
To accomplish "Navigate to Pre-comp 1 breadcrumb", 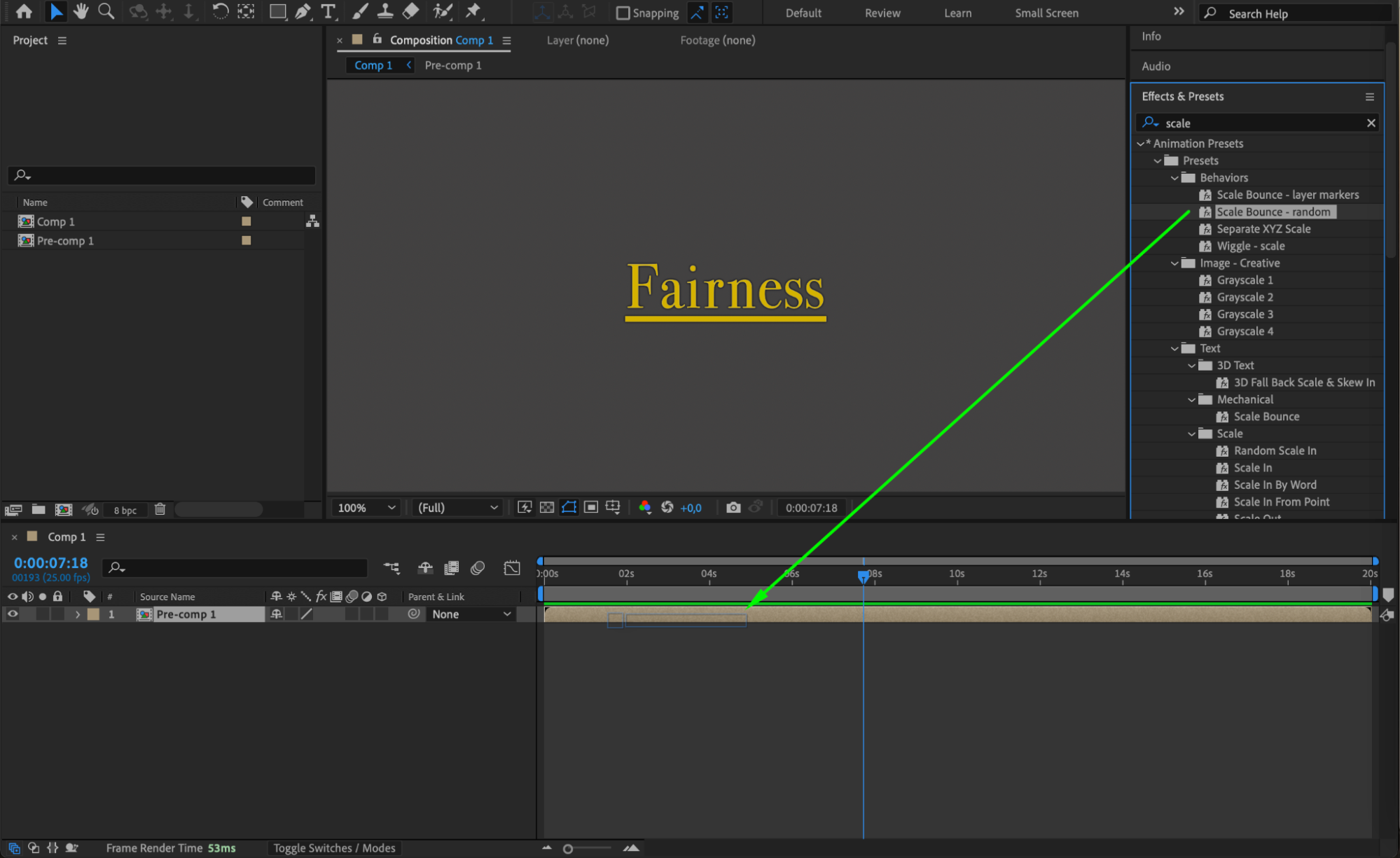I will [453, 65].
